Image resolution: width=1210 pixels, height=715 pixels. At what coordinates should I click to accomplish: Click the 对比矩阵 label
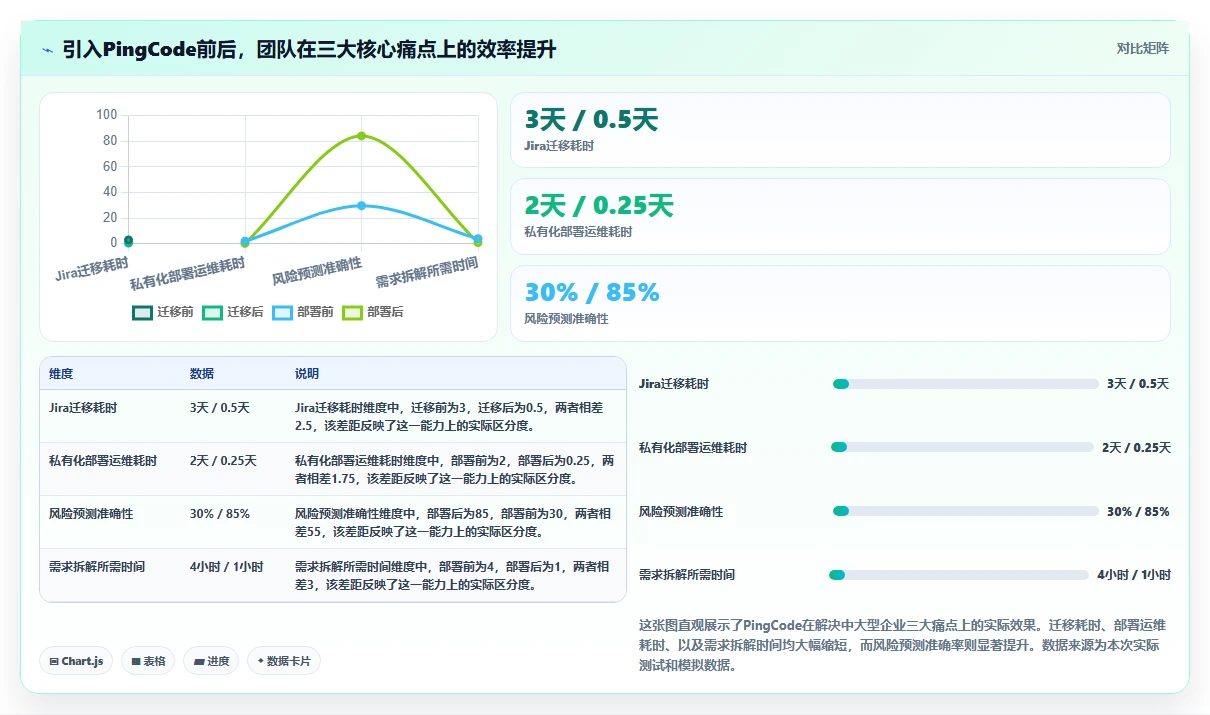pos(1143,48)
